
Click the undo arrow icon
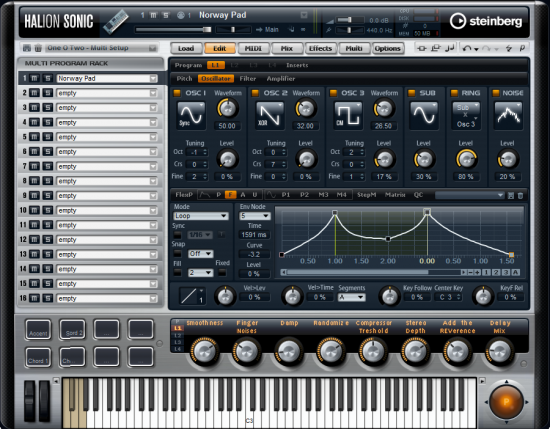[467, 48]
